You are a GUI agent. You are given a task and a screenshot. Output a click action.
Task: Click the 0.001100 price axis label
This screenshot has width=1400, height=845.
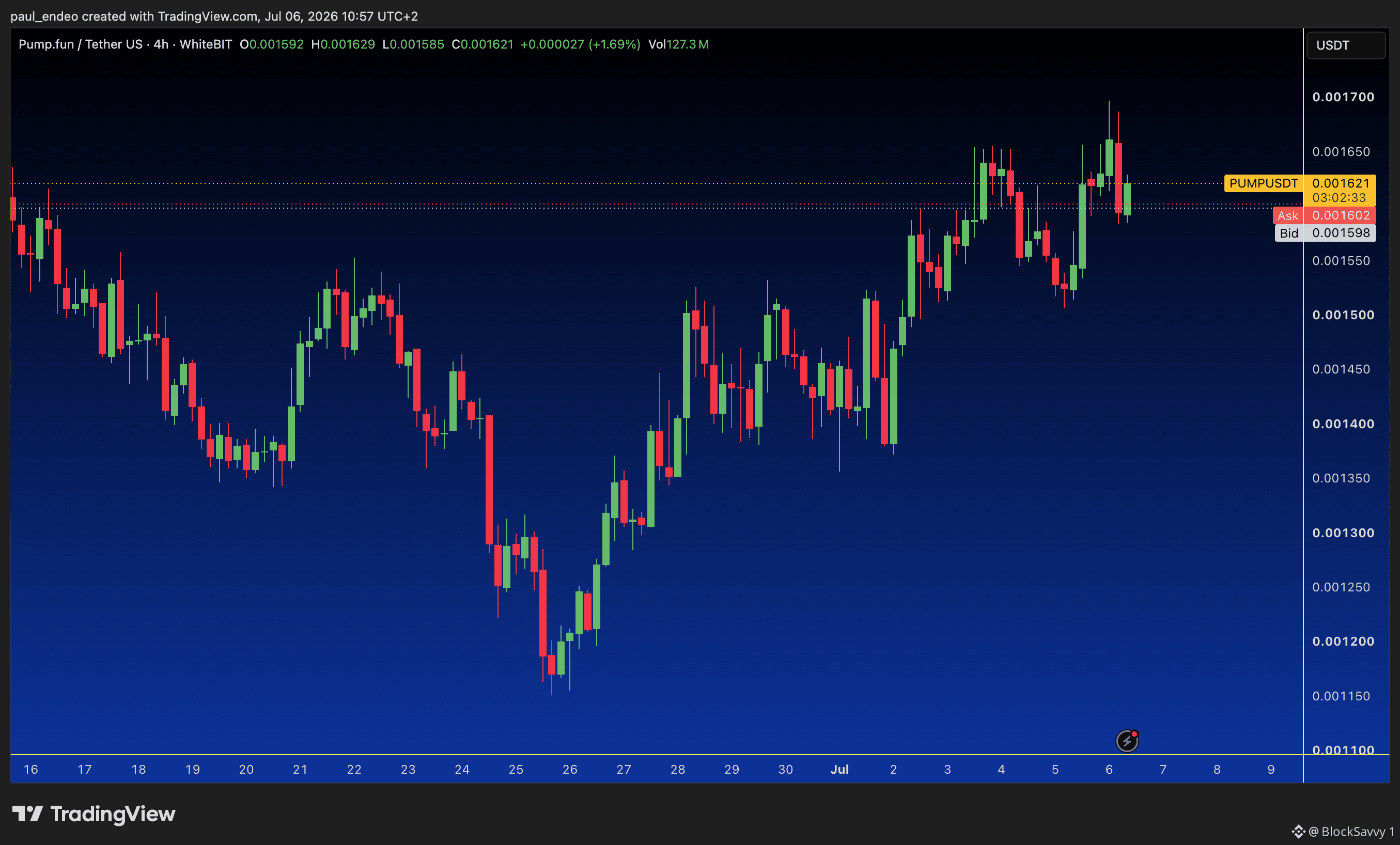coord(1343,749)
